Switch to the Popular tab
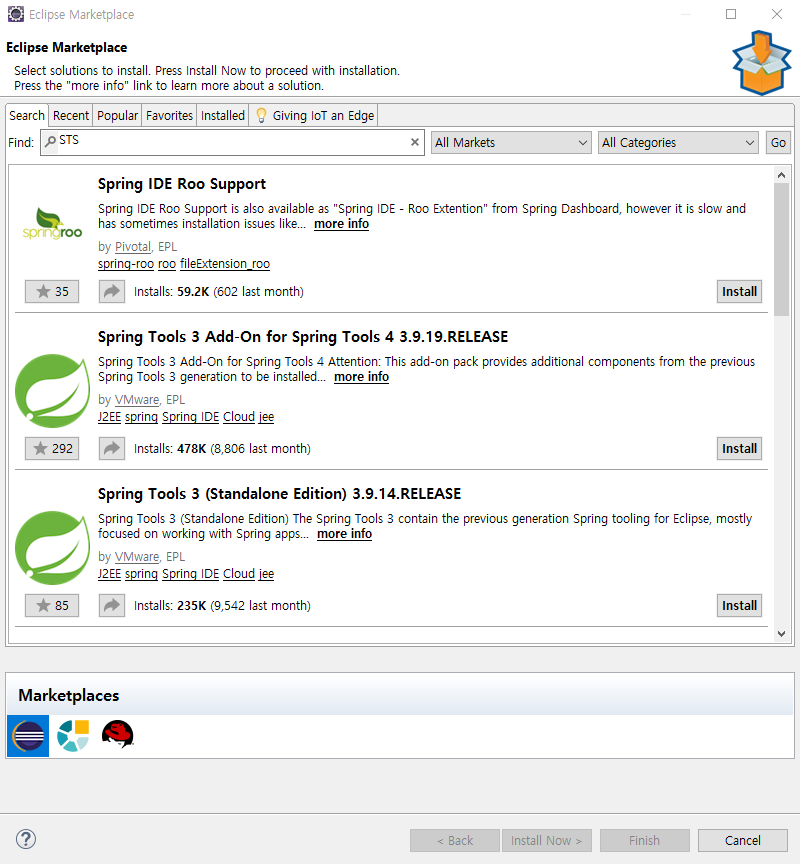The image size is (800, 864). coord(117,116)
